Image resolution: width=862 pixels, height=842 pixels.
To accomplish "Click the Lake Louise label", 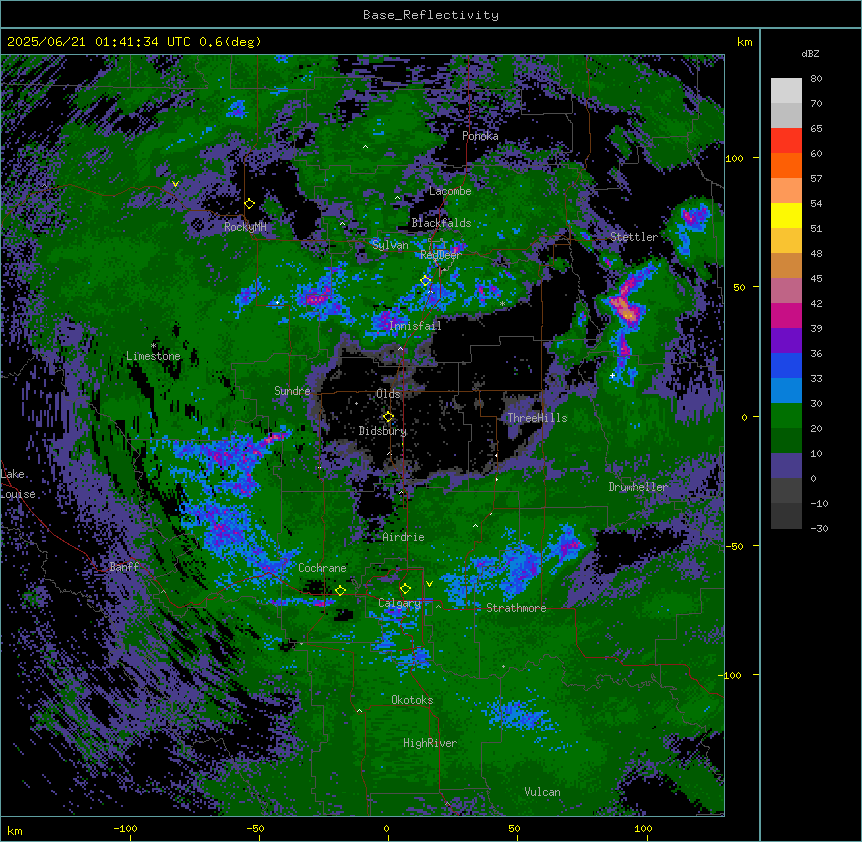I will pos(18,484).
